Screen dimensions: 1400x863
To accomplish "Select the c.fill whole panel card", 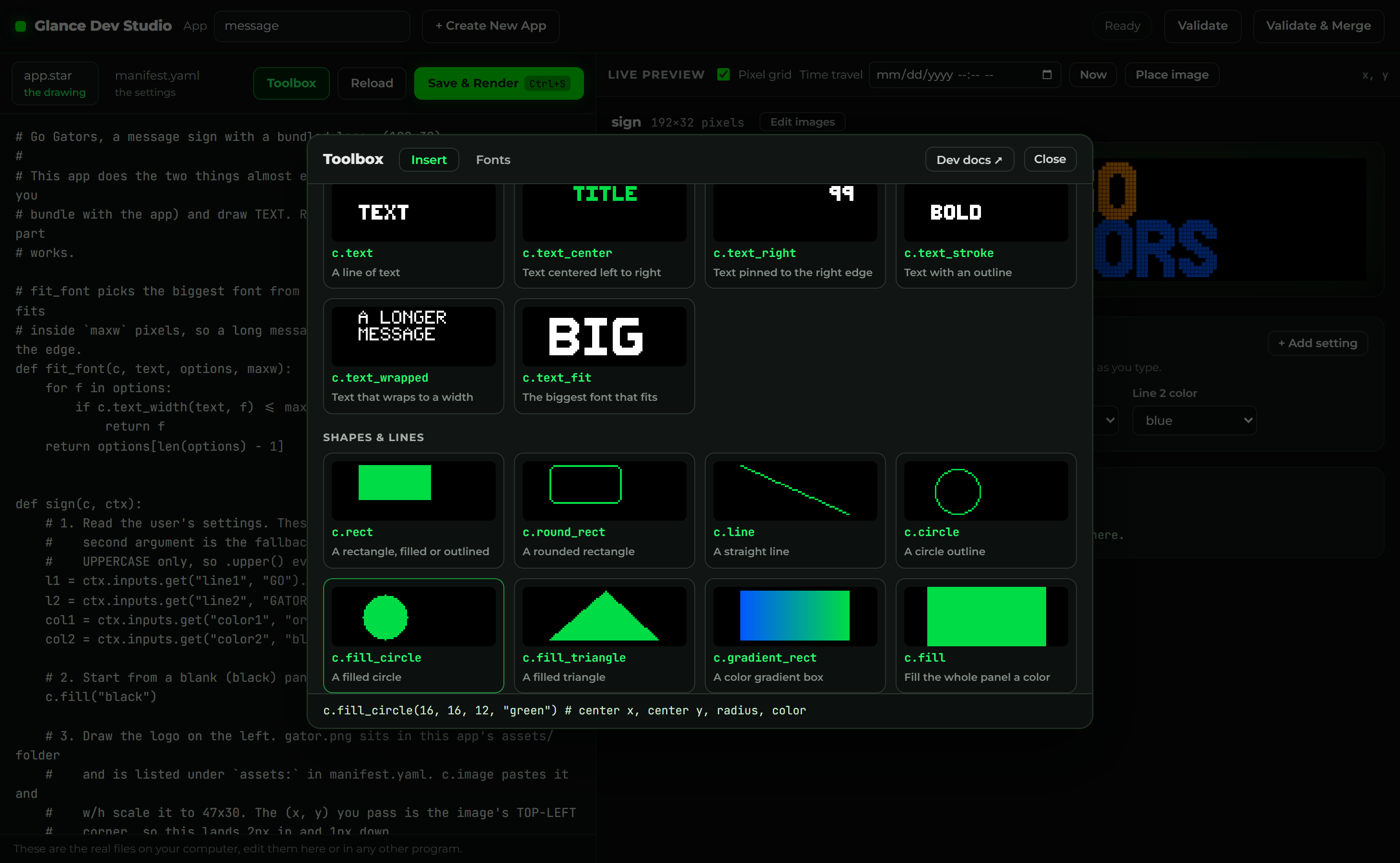I will pos(986,636).
